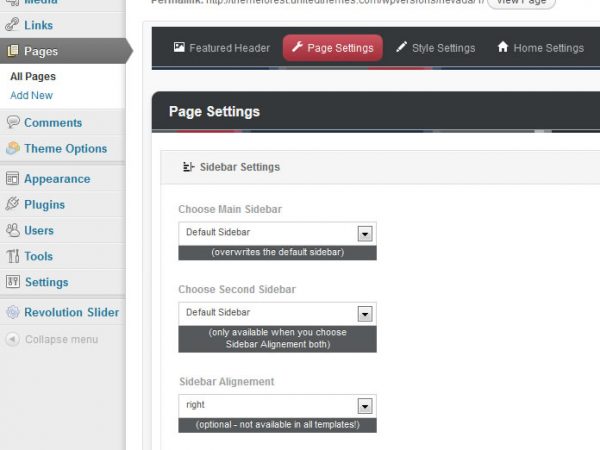600x450 pixels.
Task: Click the Theme Options palette icon
Action: 13,148
